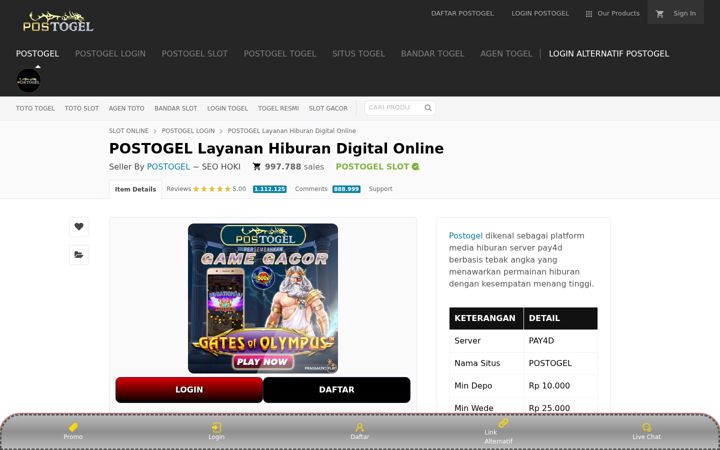720x450 pixels.
Task: Click the round POSTOGEL avatar badge
Action: point(28,81)
